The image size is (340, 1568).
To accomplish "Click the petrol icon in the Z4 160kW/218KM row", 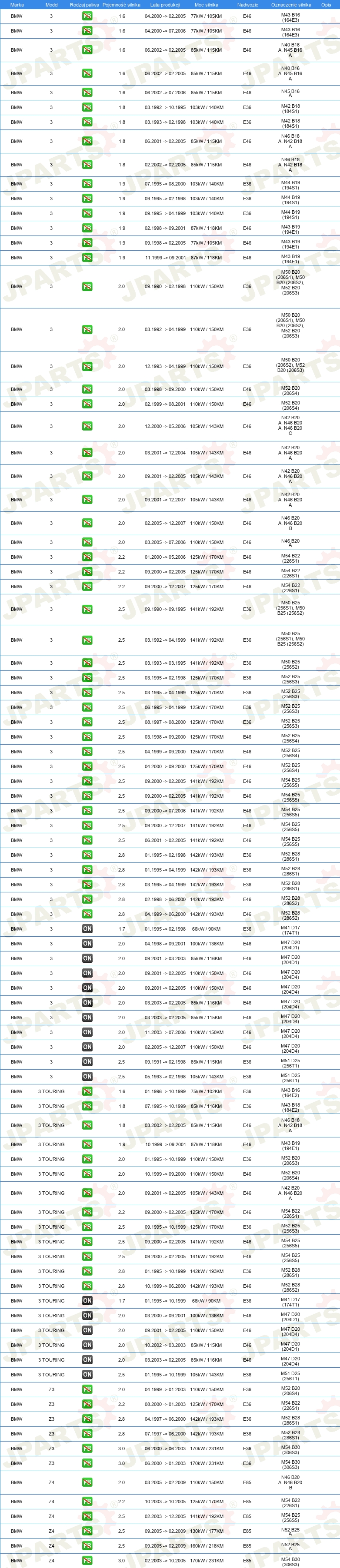I will [x=87, y=1546].
